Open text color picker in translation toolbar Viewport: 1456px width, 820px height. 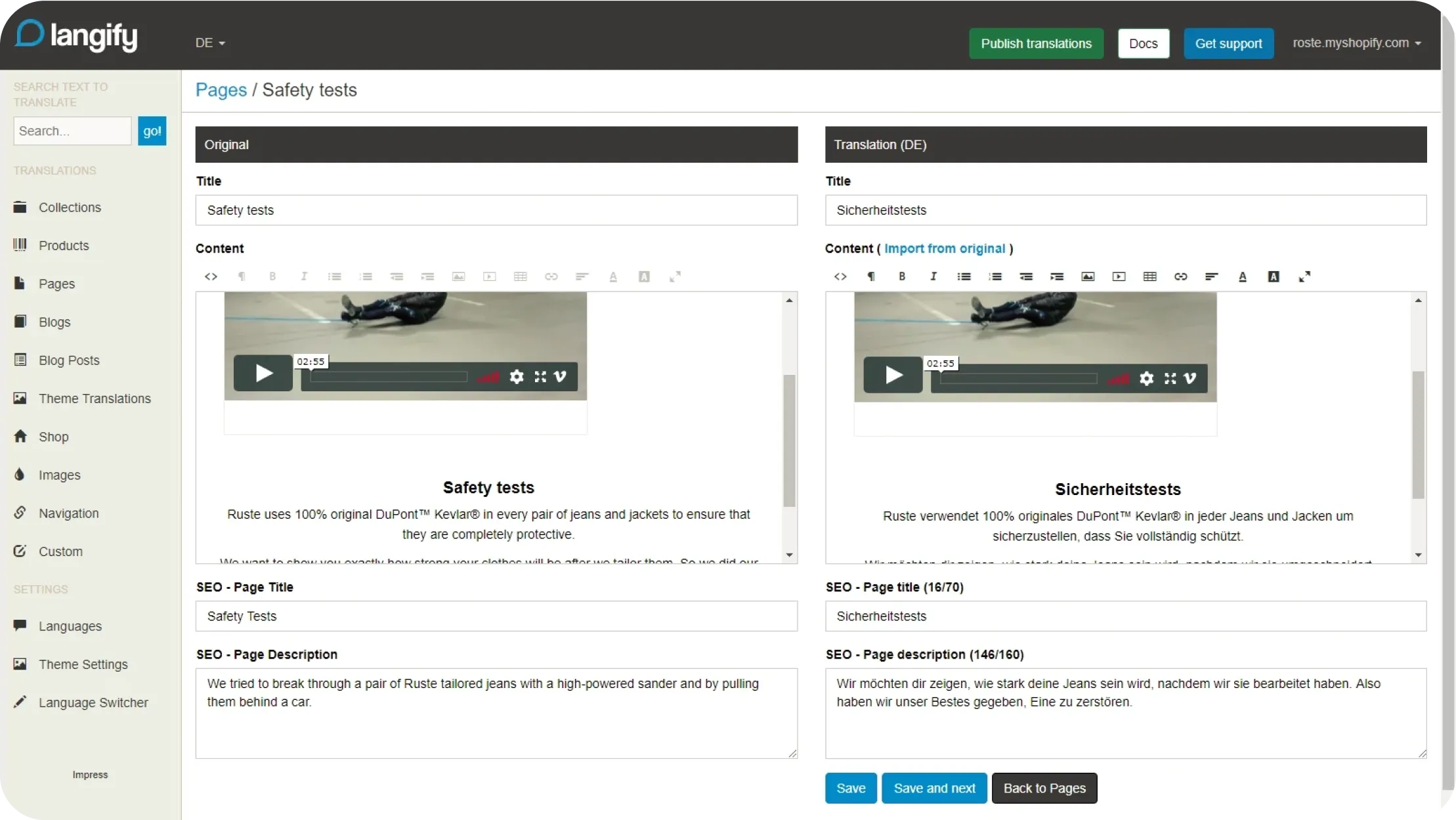pyautogui.click(x=1242, y=276)
